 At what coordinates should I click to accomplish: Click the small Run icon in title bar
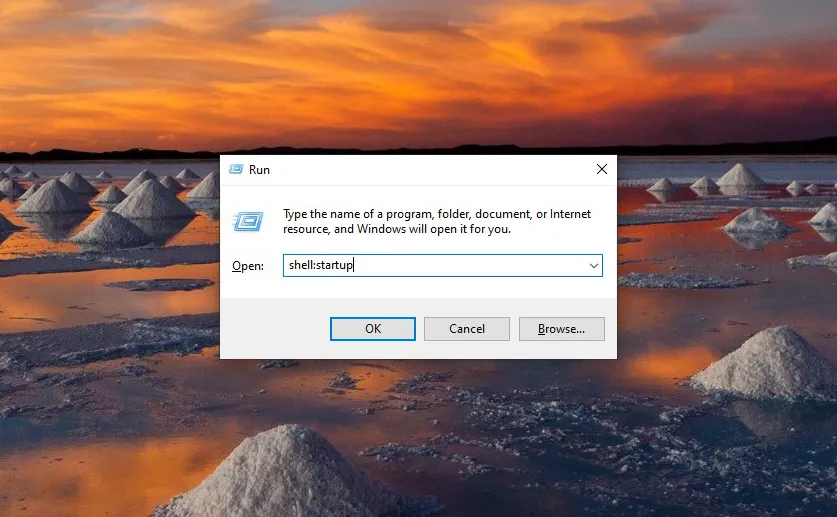coord(236,170)
